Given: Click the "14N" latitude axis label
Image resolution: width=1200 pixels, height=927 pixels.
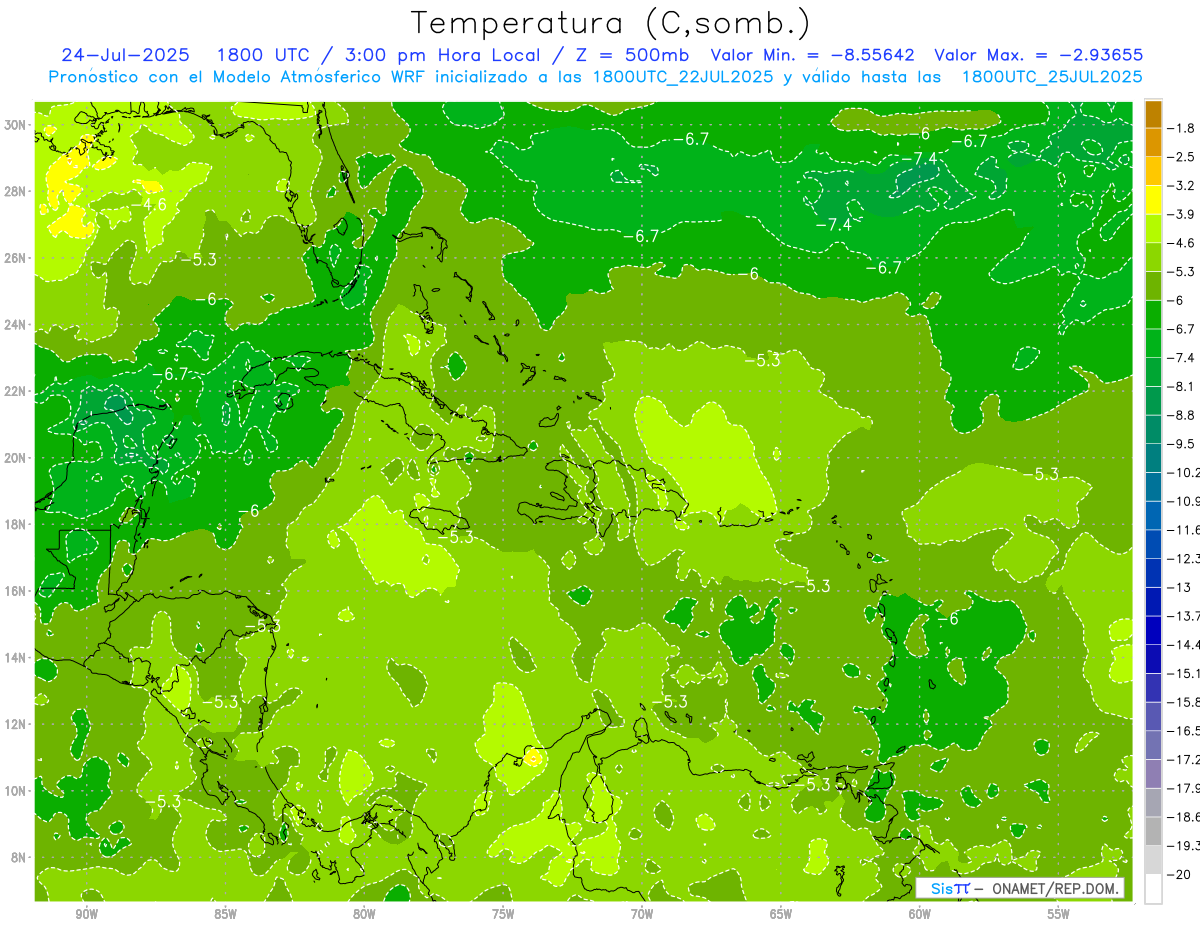Looking at the screenshot, I should click(15, 657).
